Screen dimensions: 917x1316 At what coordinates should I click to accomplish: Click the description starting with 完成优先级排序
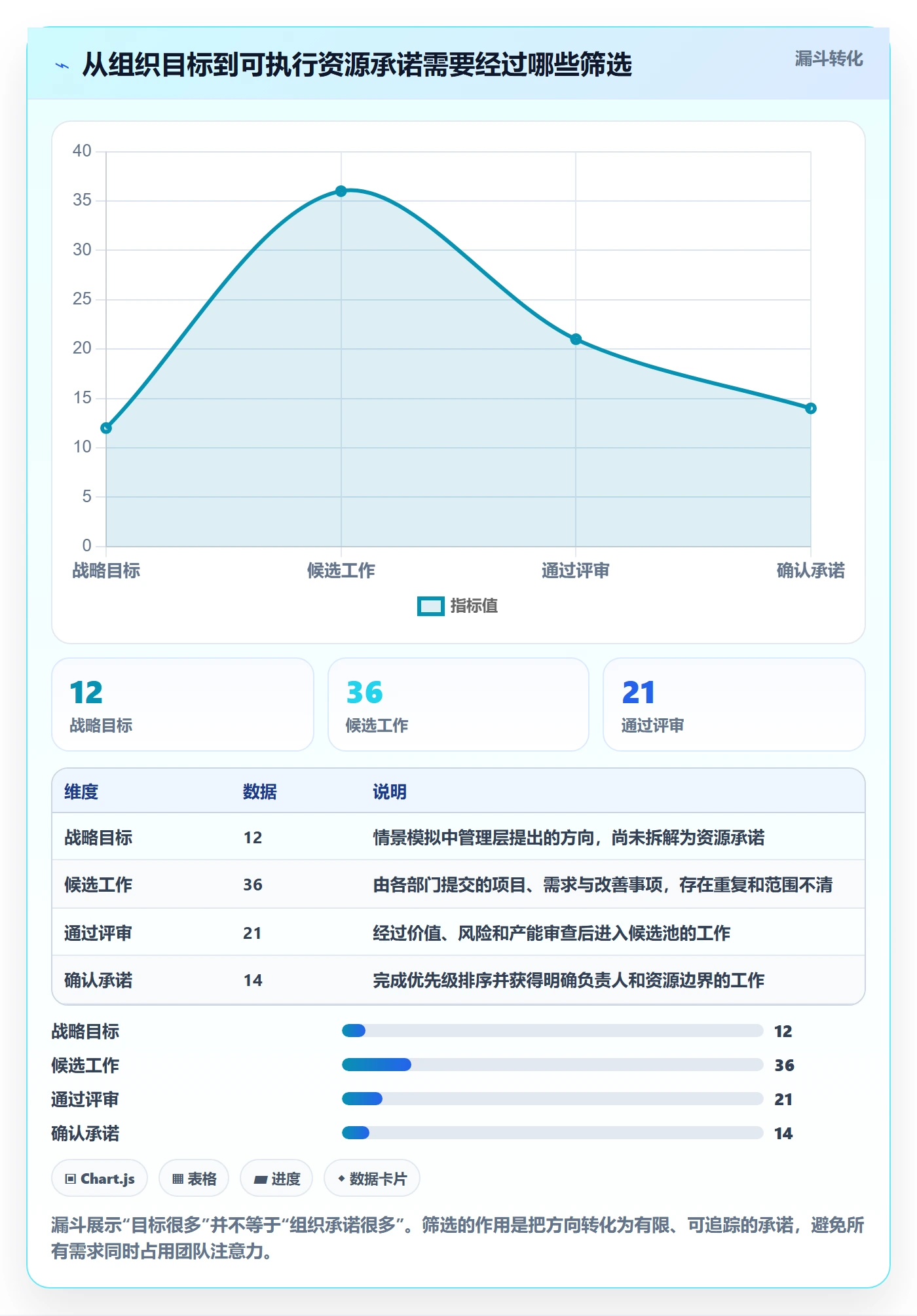click(569, 980)
